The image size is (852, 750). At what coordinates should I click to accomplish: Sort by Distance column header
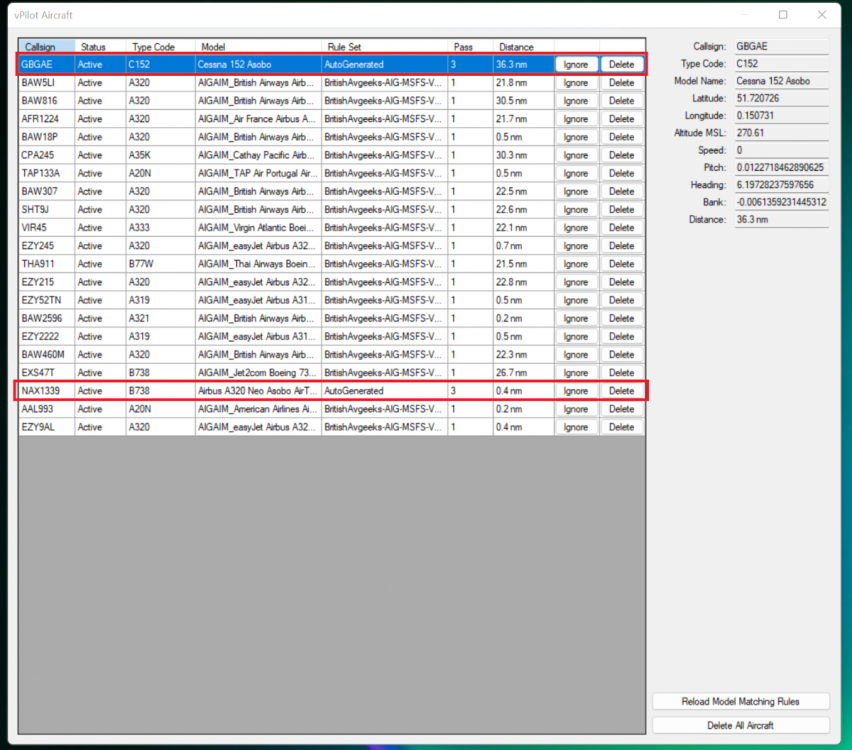[520, 47]
